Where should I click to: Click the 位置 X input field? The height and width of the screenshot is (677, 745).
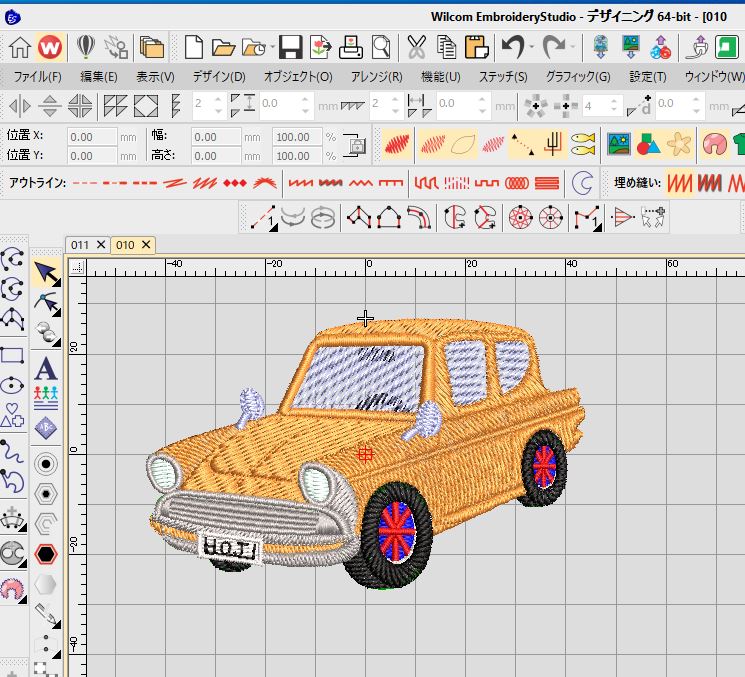pos(92,137)
